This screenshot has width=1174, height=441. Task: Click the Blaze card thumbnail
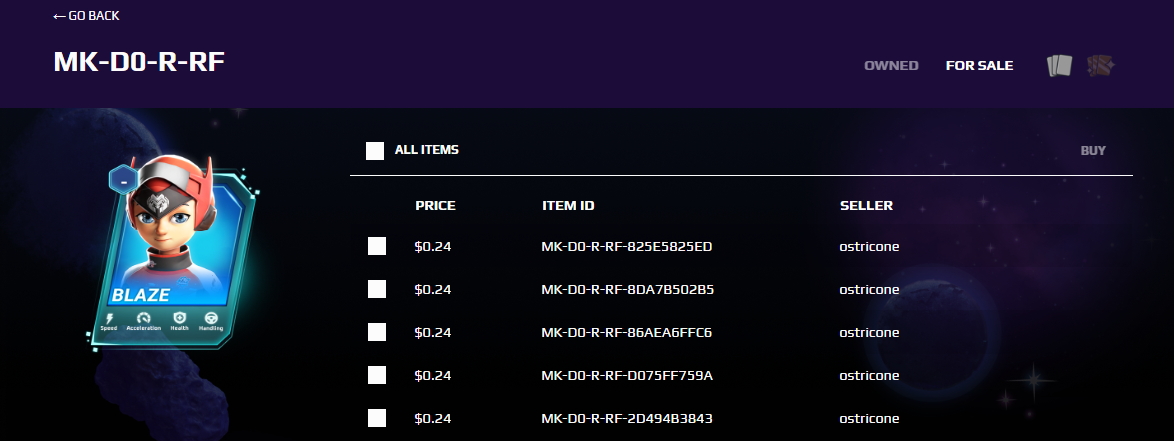click(173, 255)
